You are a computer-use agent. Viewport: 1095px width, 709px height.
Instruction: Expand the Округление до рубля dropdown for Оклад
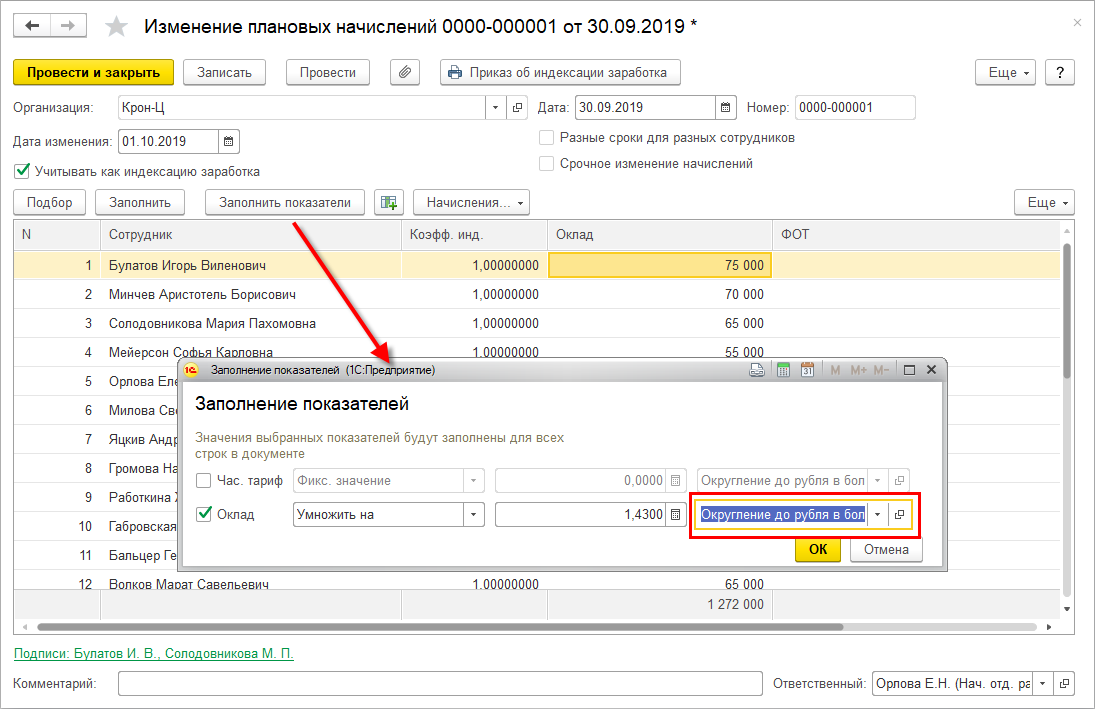click(x=877, y=514)
